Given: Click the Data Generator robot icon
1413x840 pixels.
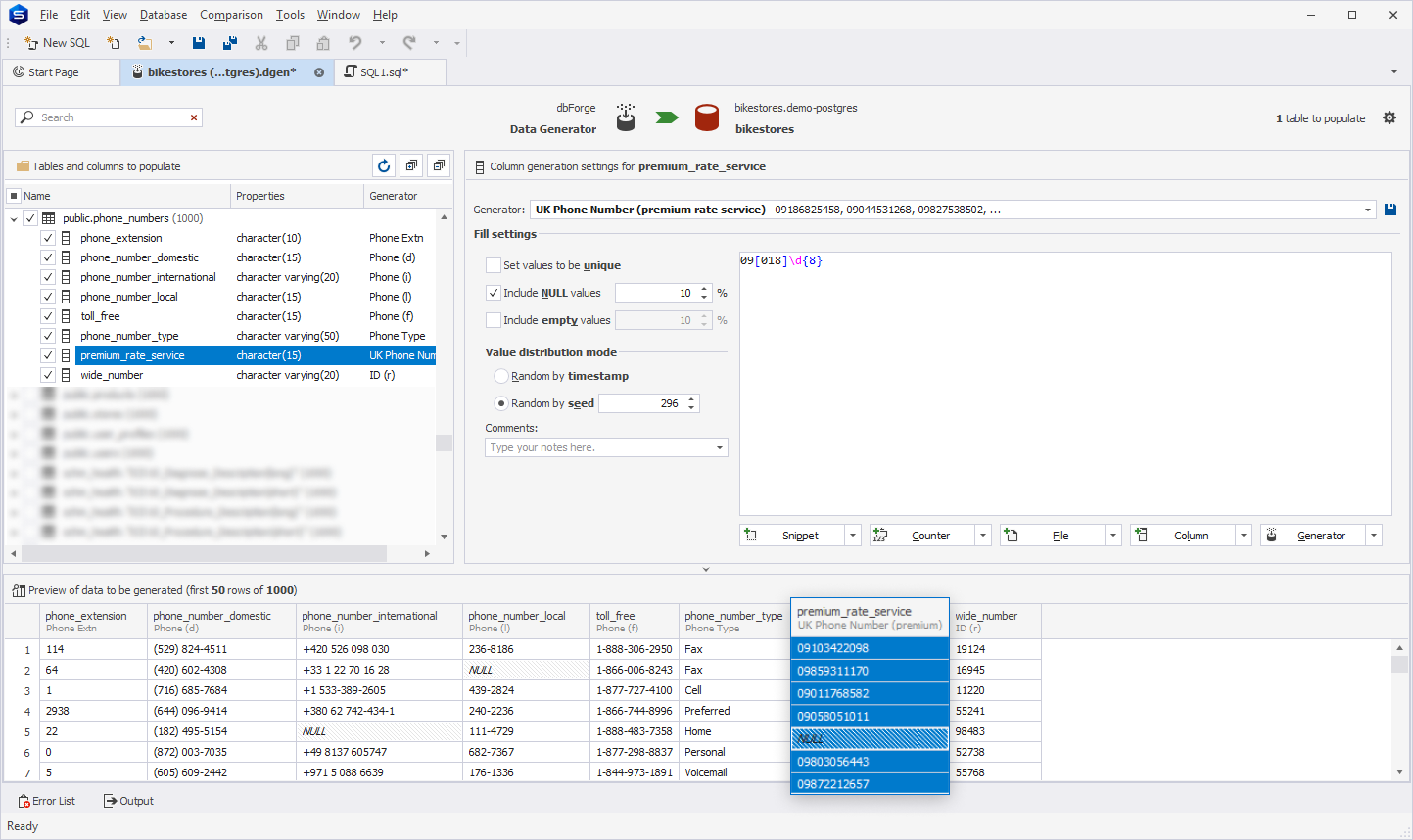Looking at the screenshot, I should pyautogui.click(x=626, y=117).
